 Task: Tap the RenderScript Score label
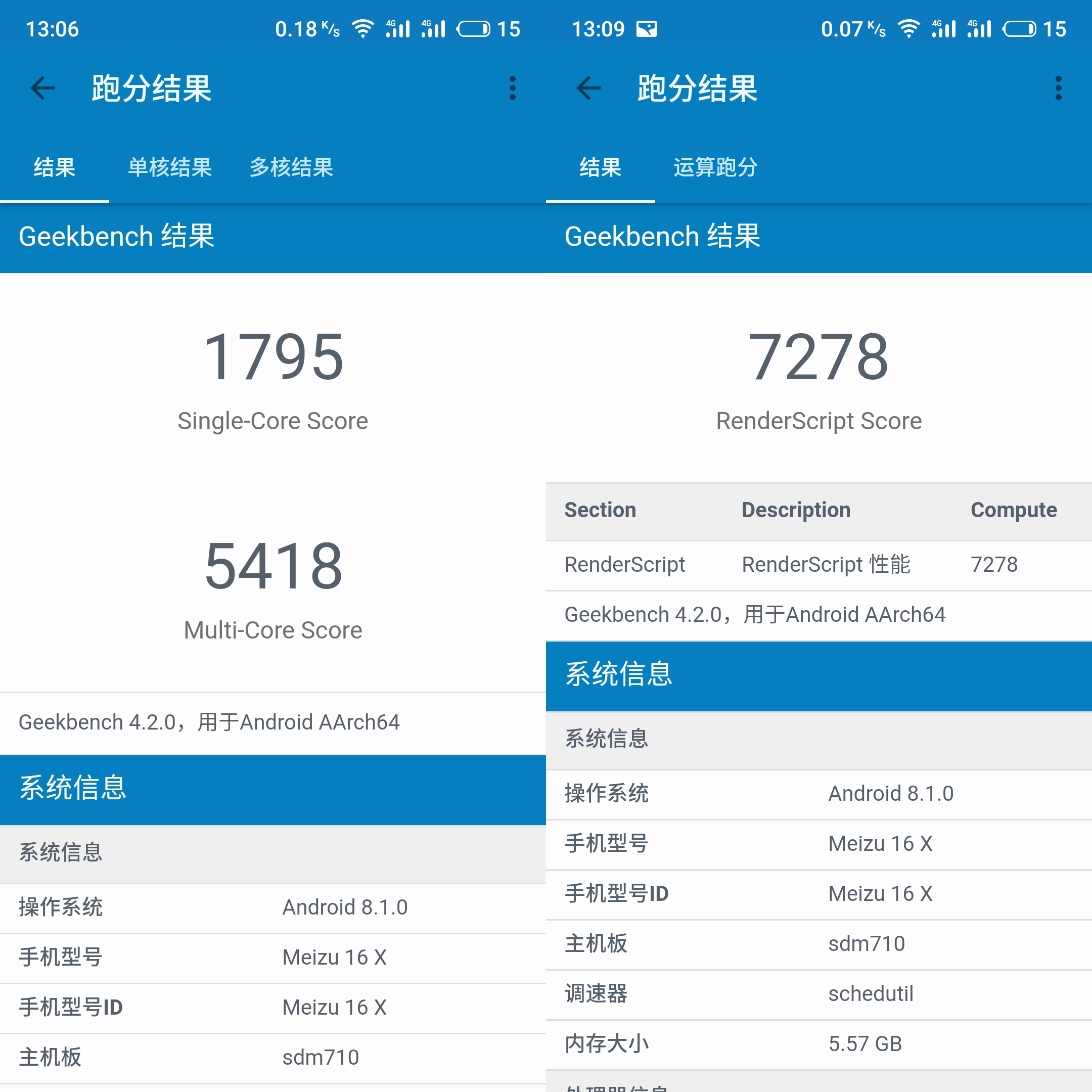click(819, 421)
